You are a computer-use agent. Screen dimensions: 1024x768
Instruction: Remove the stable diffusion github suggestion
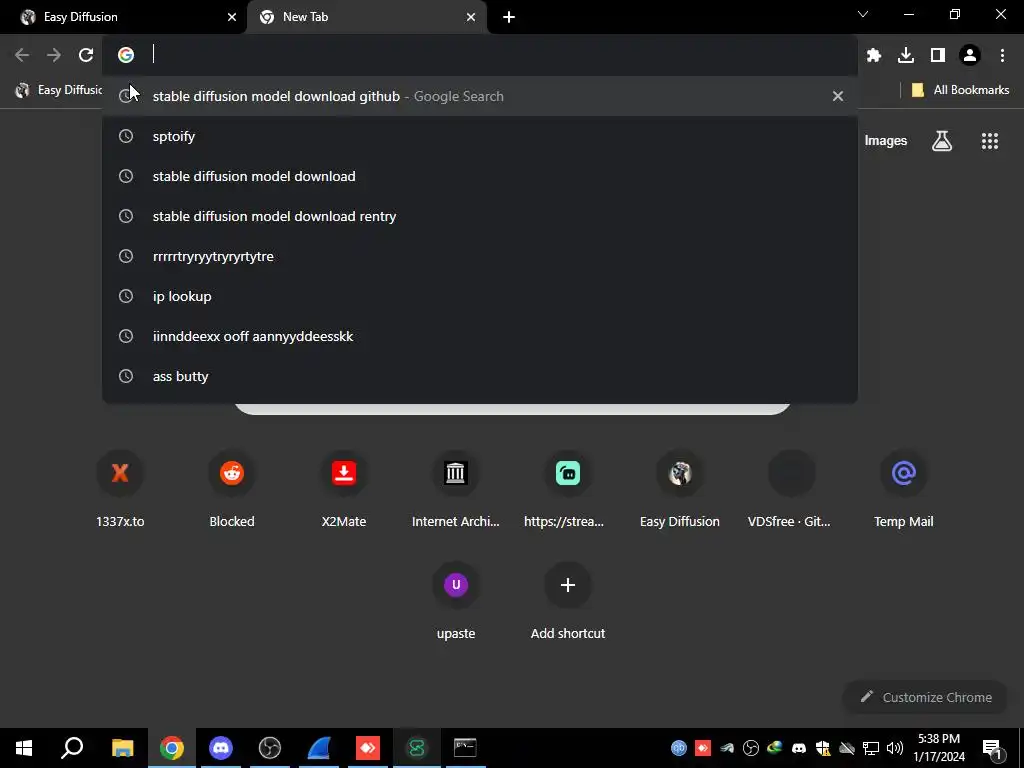(838, 96)
